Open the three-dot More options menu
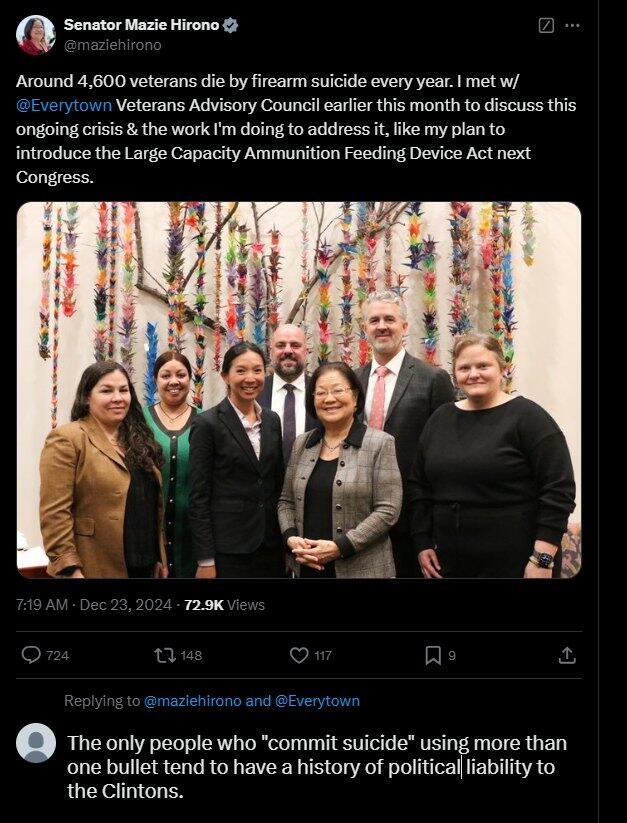The height and width of the screenshot is (823, 627). click(x=572, y=25)
